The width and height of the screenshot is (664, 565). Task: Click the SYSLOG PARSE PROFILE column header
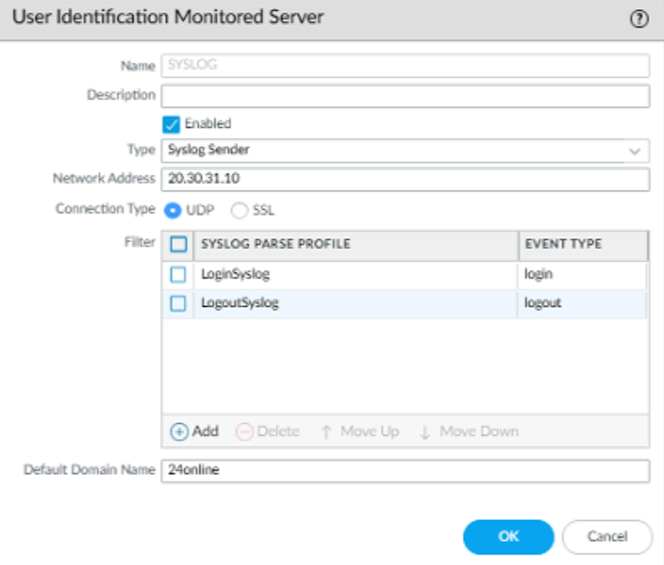(x=356, y=245)
